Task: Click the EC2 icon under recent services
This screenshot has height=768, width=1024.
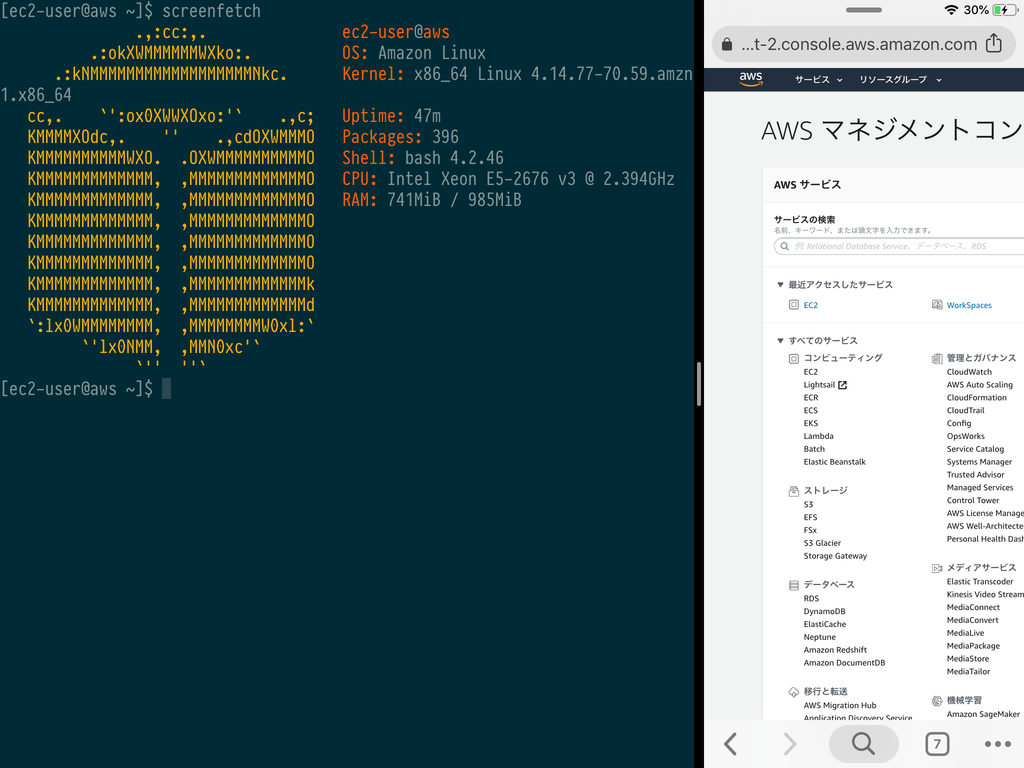Action: pos(793,305)
